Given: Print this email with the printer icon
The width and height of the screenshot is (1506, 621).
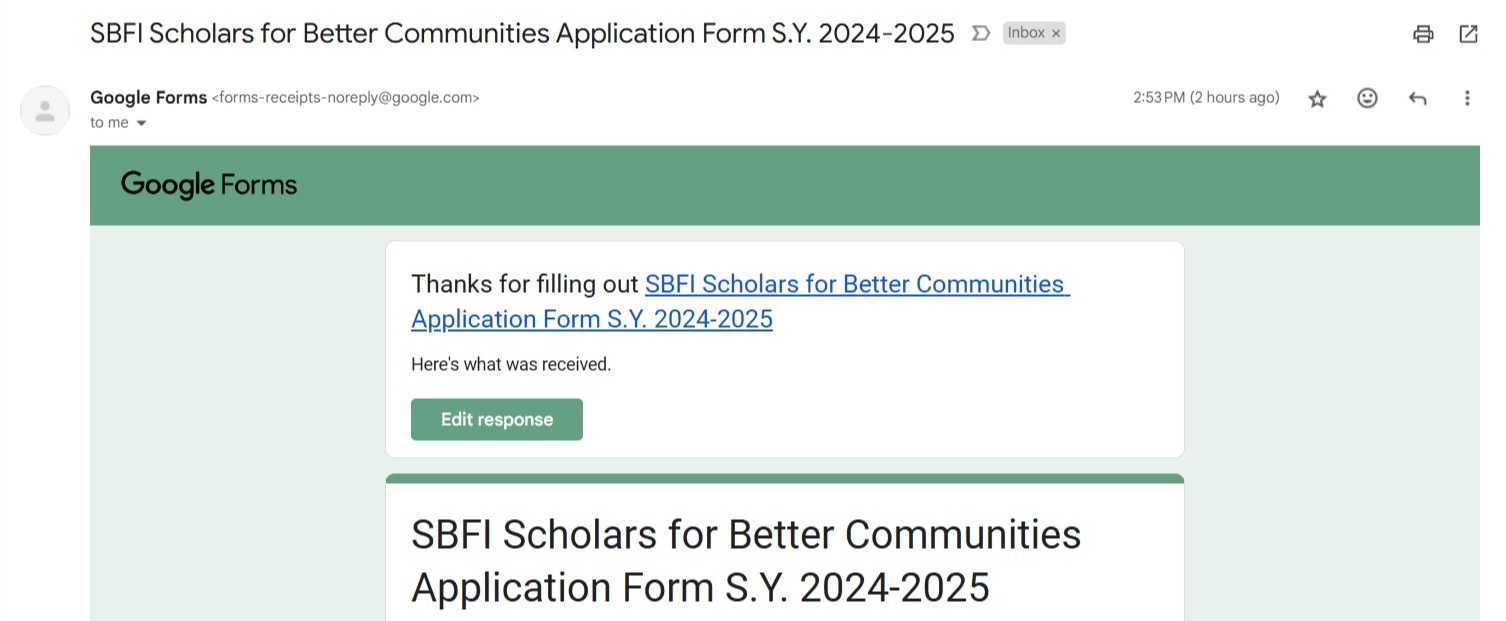Looking at the screenshot, I should (1422, 34).
